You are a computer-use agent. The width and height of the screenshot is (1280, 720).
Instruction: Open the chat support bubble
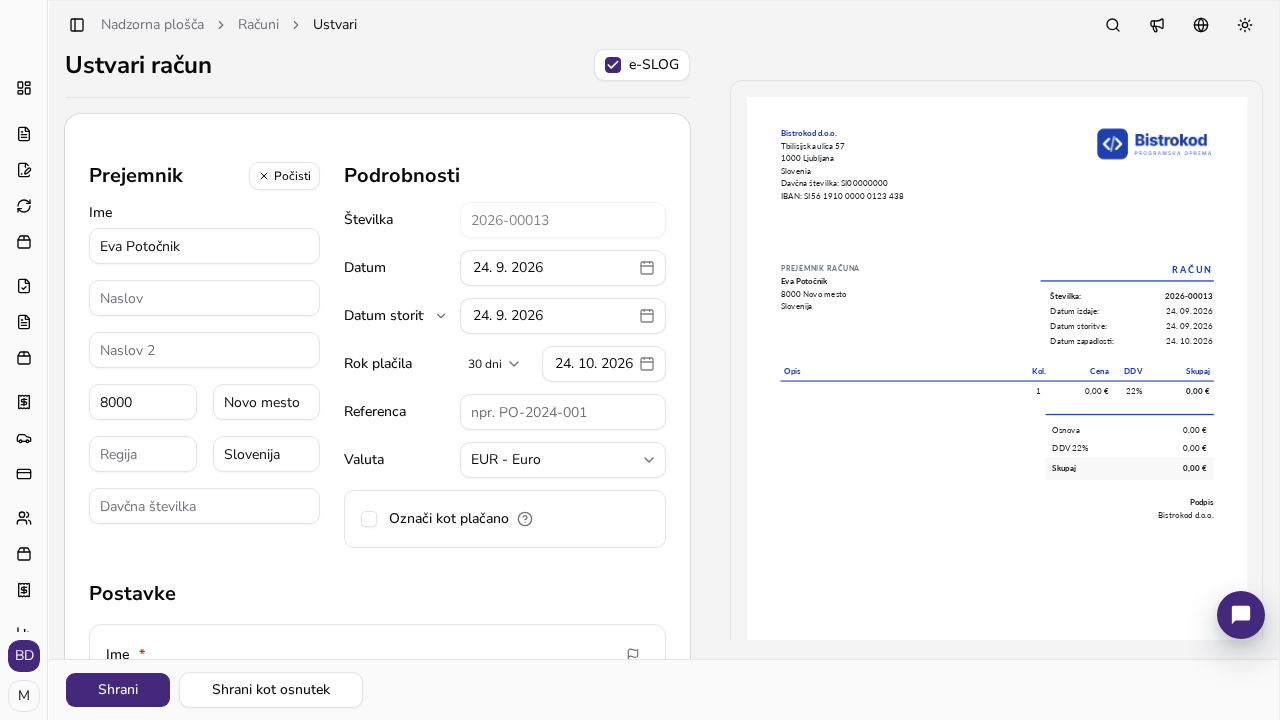(1241, 615)
